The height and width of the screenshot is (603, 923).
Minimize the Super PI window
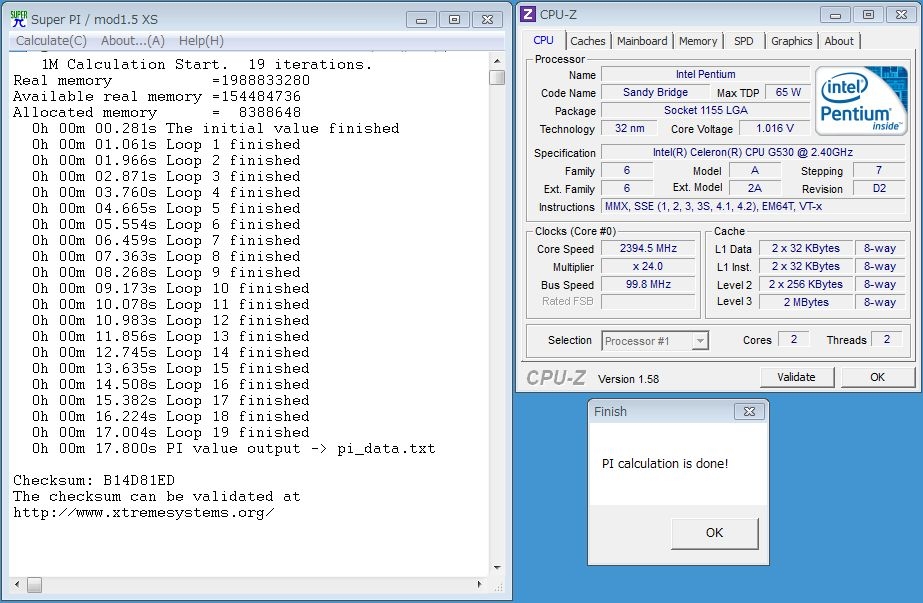[x=423, y=19]
